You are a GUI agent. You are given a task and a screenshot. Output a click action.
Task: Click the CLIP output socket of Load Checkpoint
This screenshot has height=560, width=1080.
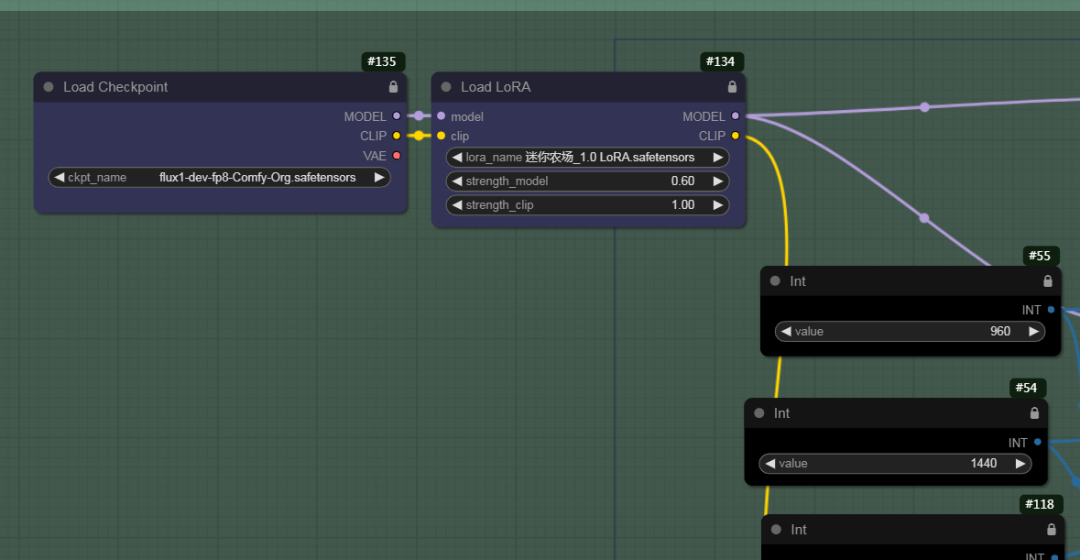pos(396,136)
